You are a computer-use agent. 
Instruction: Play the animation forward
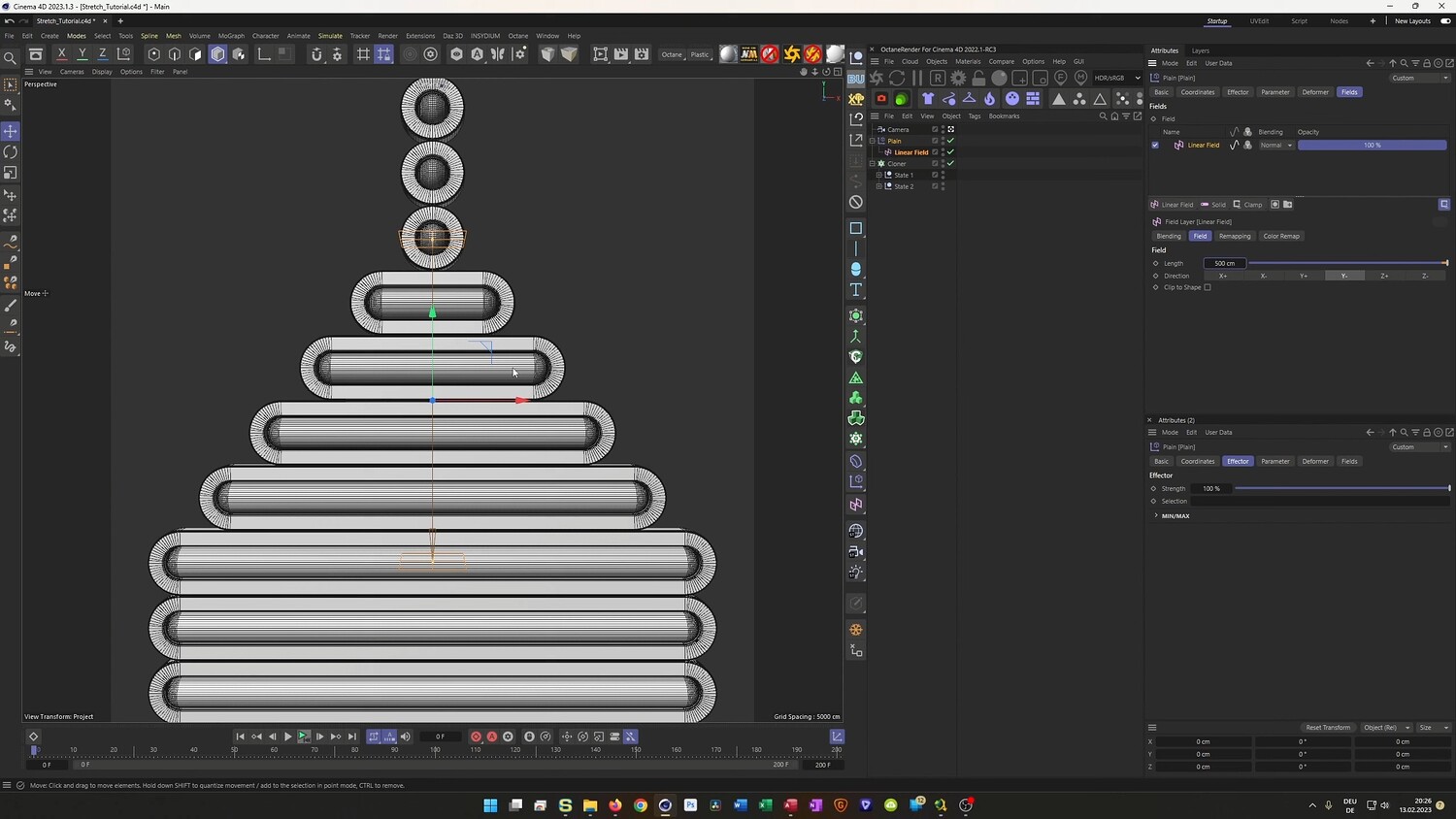287,737
